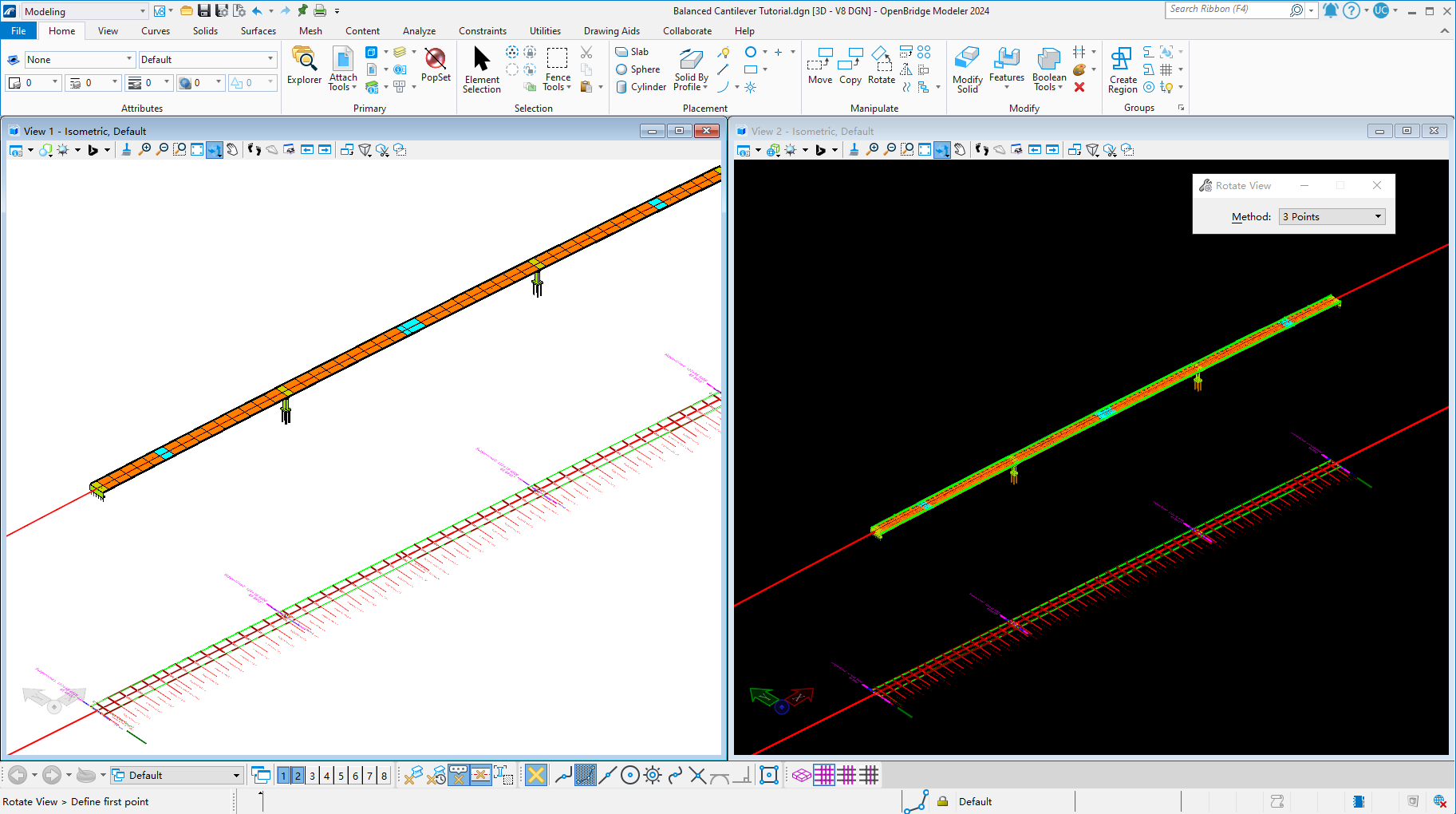Open the Drawing Aids ribbon tab

point(611,30)
